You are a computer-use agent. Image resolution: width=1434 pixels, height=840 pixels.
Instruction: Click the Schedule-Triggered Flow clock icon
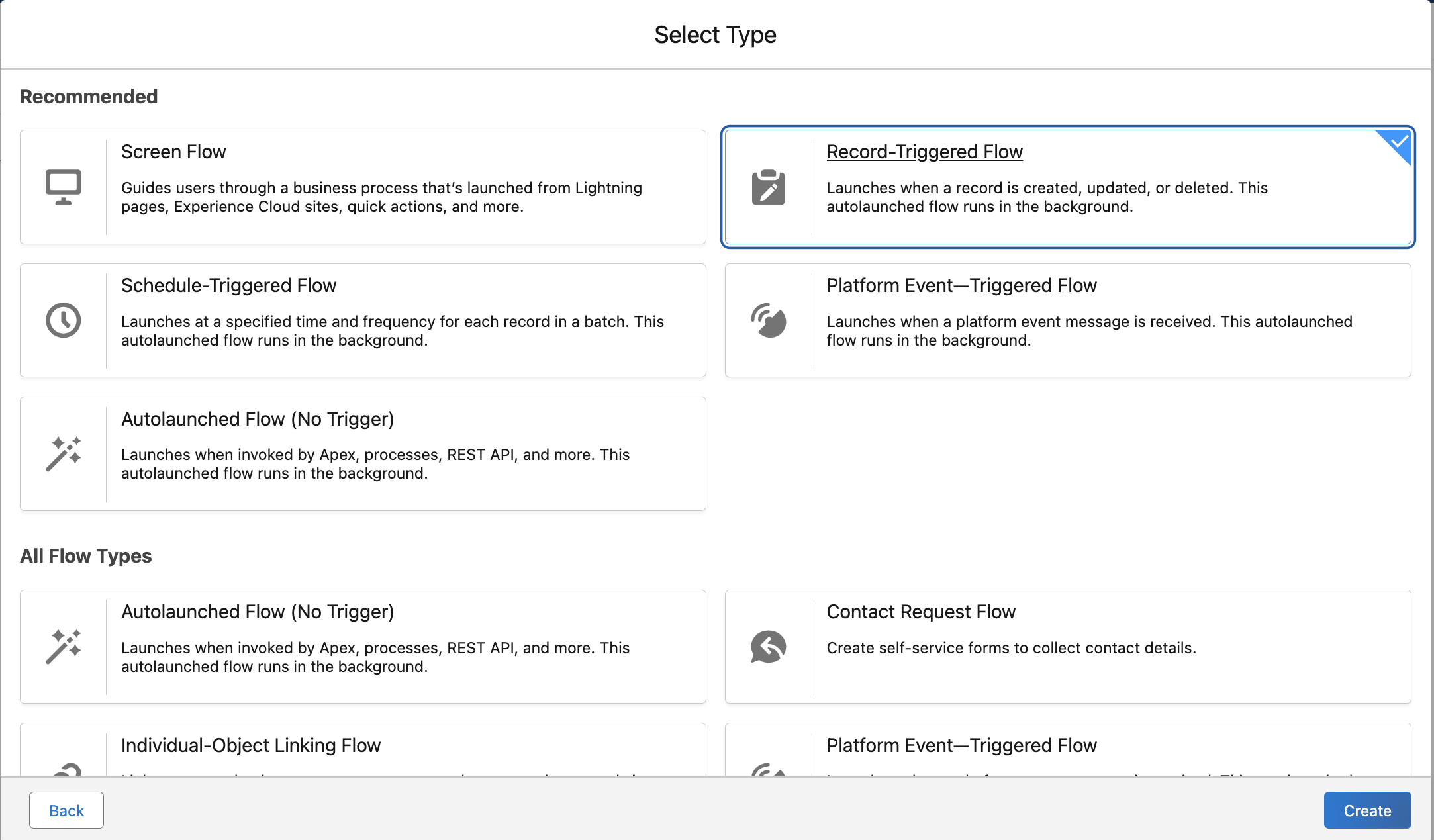click(x=63, y=320)
